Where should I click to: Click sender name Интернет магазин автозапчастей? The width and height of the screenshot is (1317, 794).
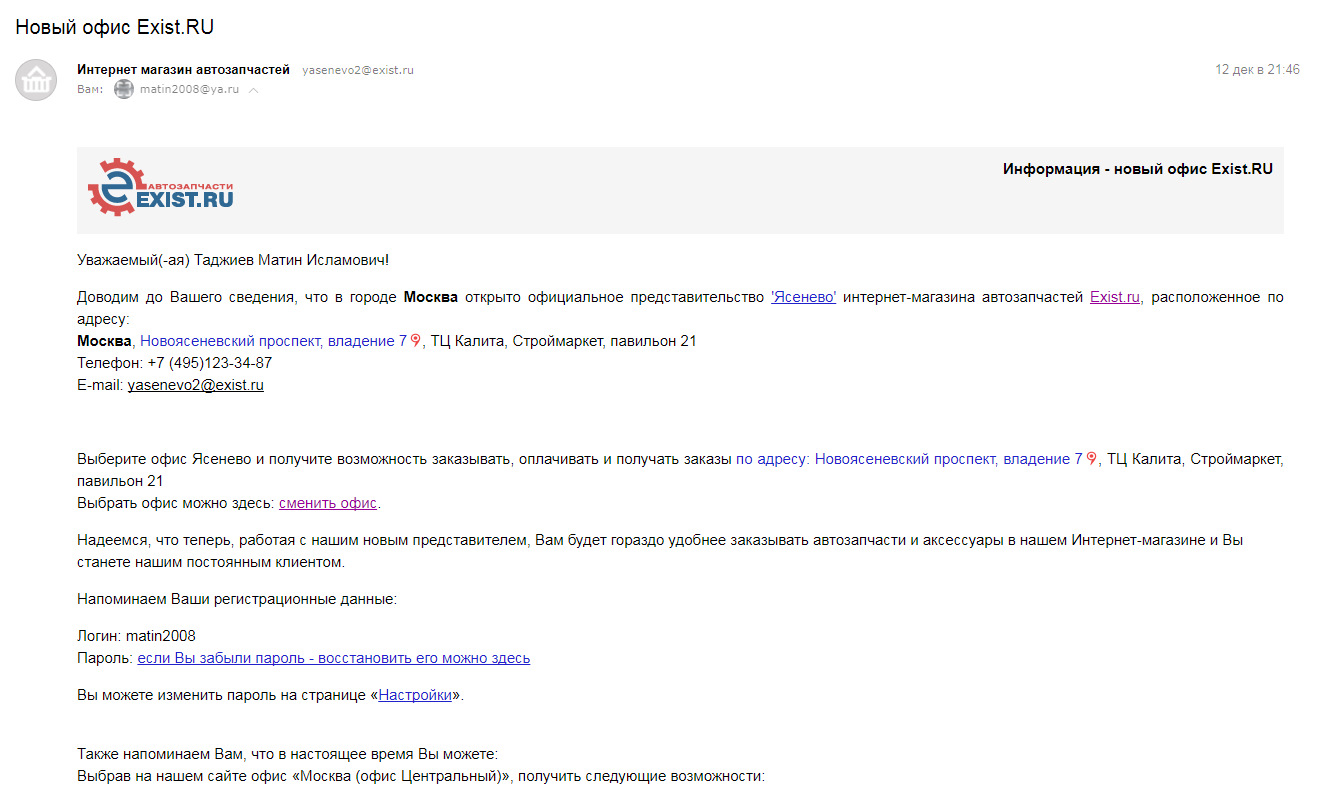click(x=183, y=70)
